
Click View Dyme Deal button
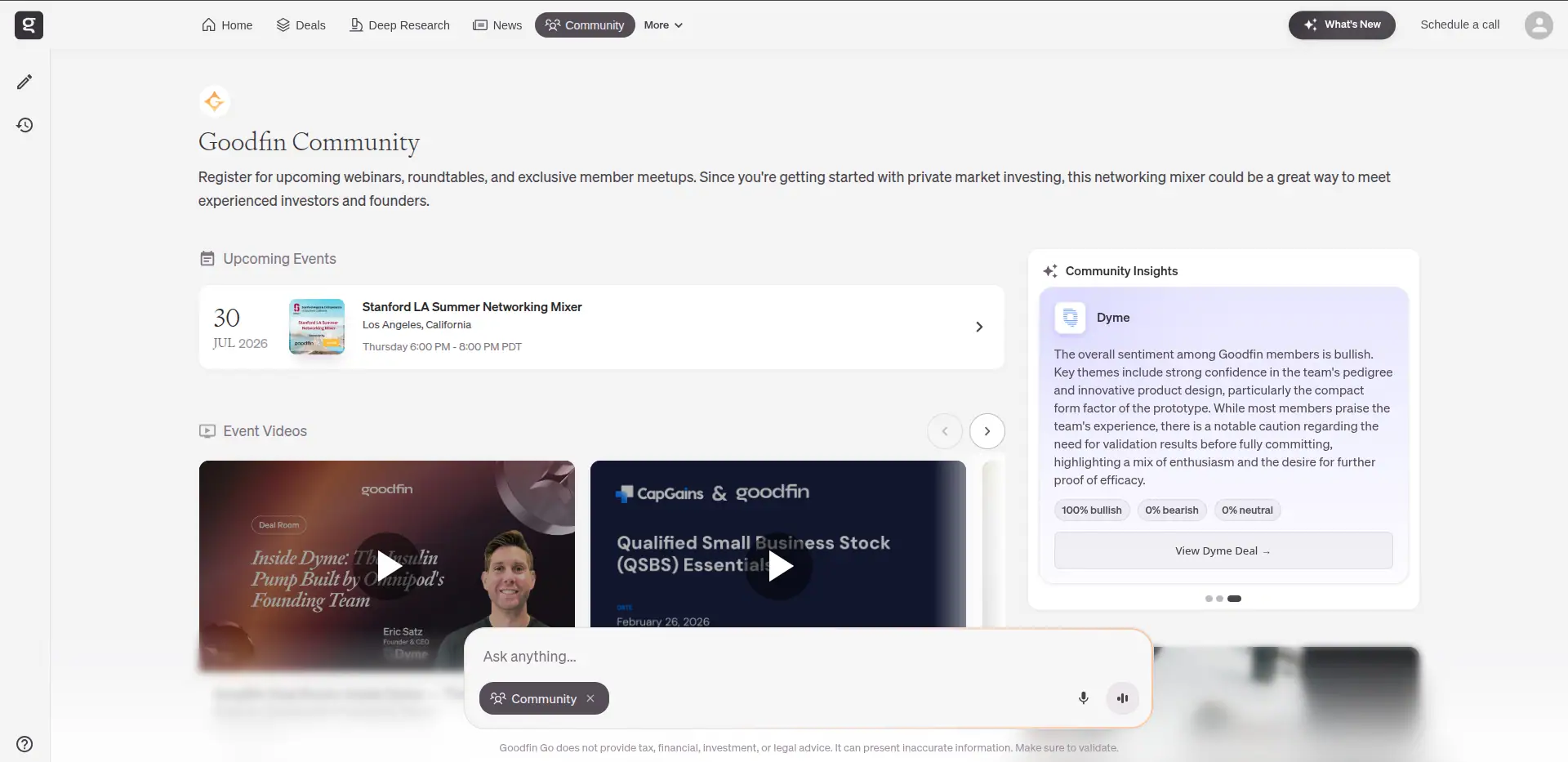[x=1223, y=550]
